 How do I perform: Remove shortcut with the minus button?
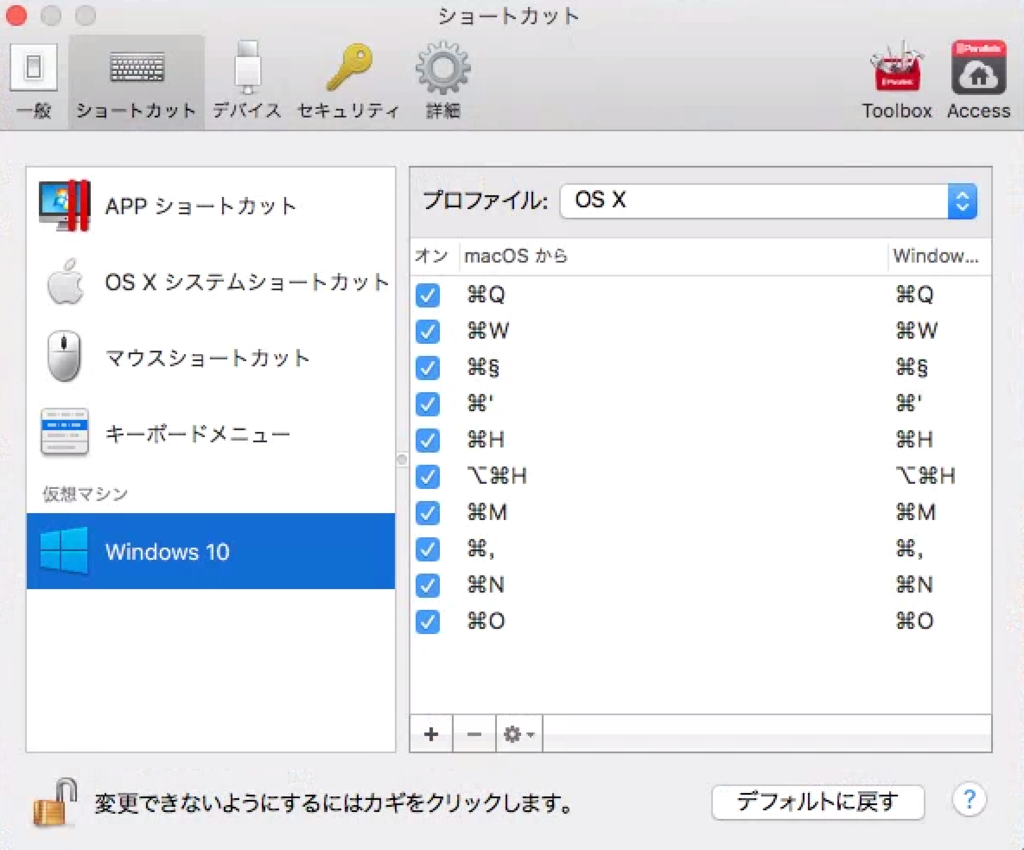coord(475,734)
